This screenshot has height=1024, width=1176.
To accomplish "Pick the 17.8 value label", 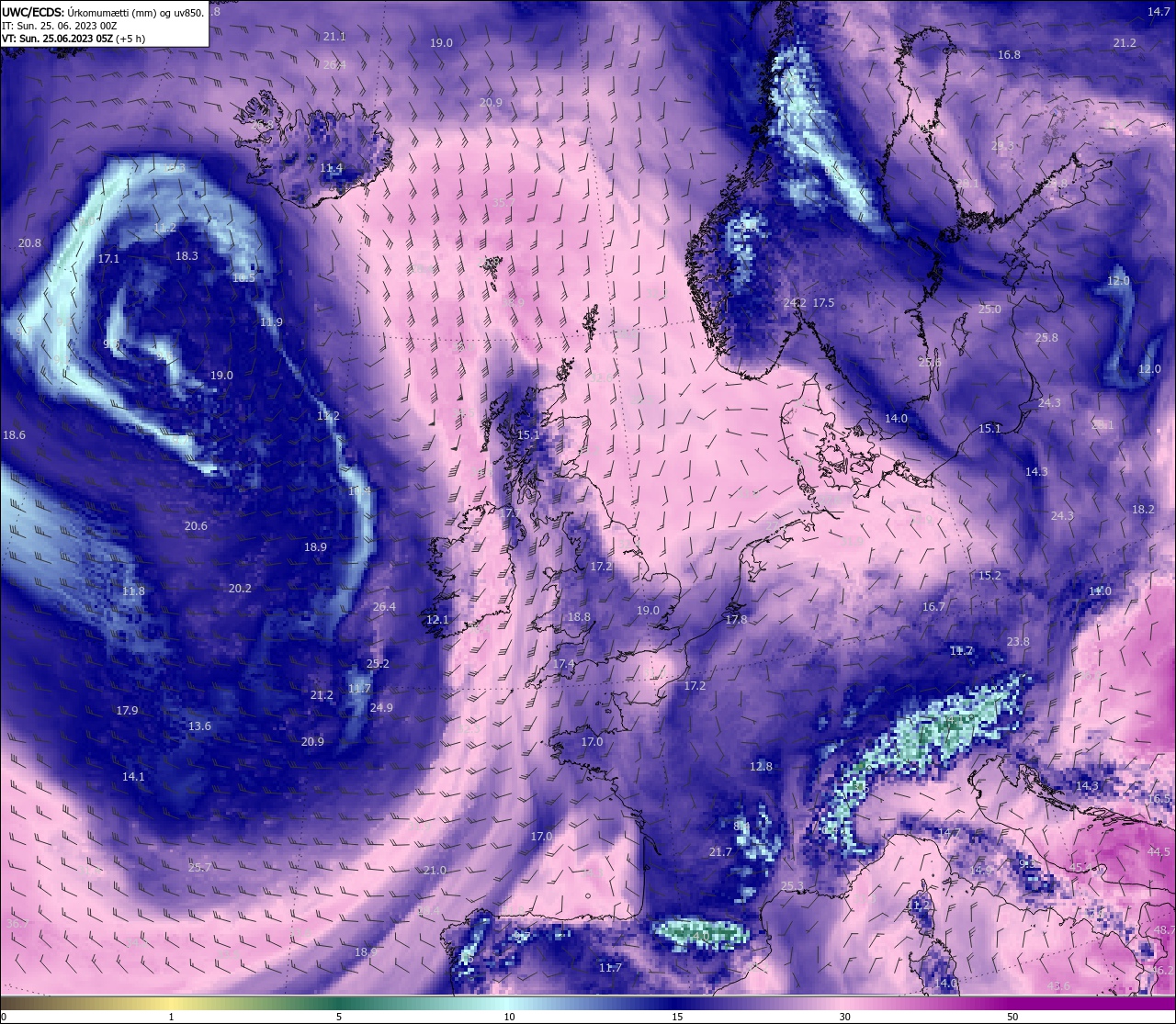I will pos(736,621).
